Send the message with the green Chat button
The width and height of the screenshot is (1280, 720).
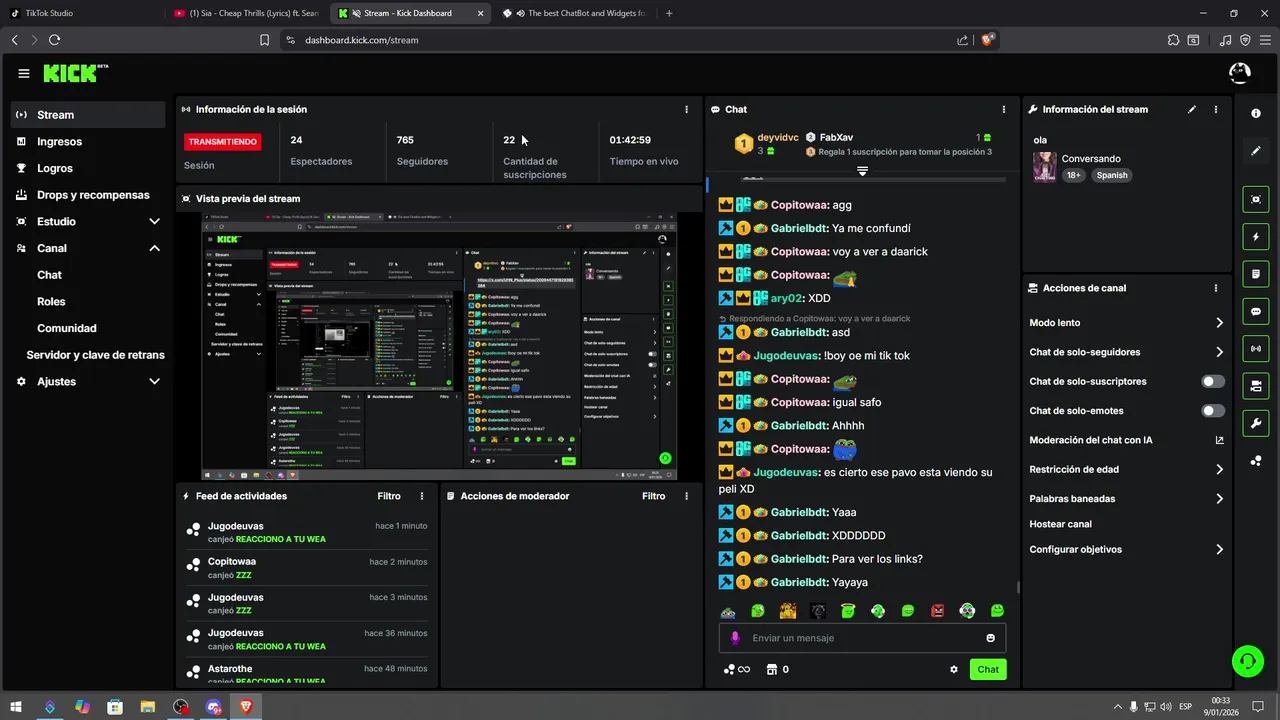pos(988,670)
